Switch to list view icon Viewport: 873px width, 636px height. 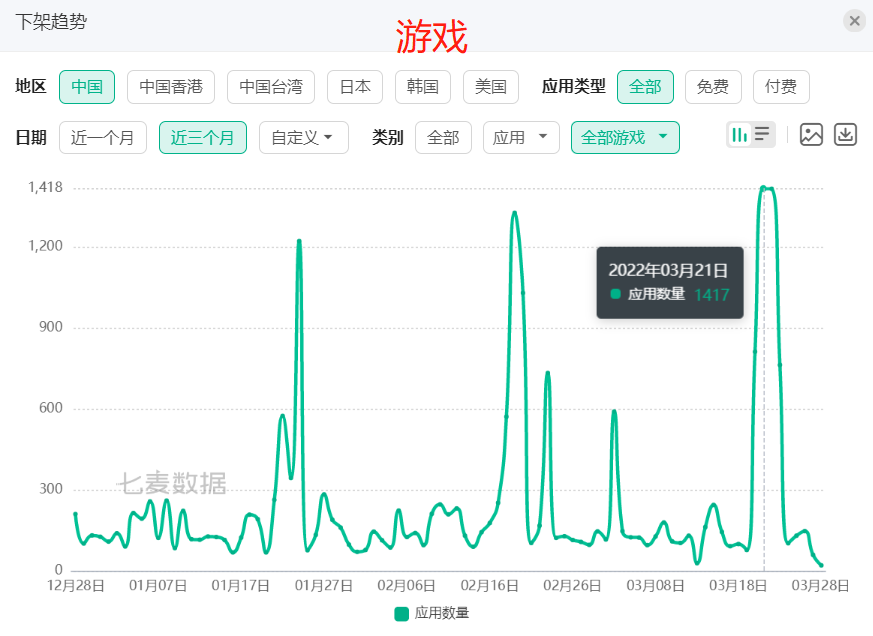pyautogui.click(x=763, y=134)
